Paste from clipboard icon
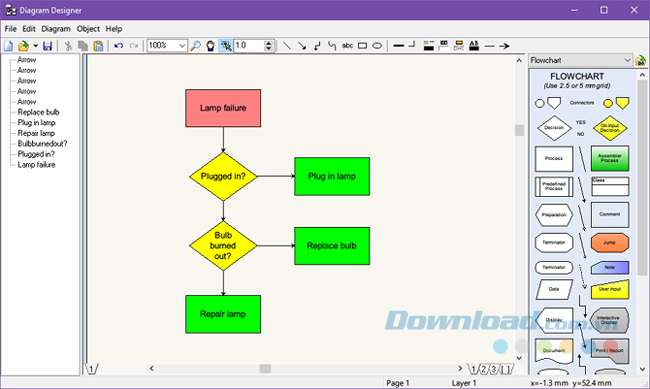This screenshot has width=650, height=389. click(98, 46)
